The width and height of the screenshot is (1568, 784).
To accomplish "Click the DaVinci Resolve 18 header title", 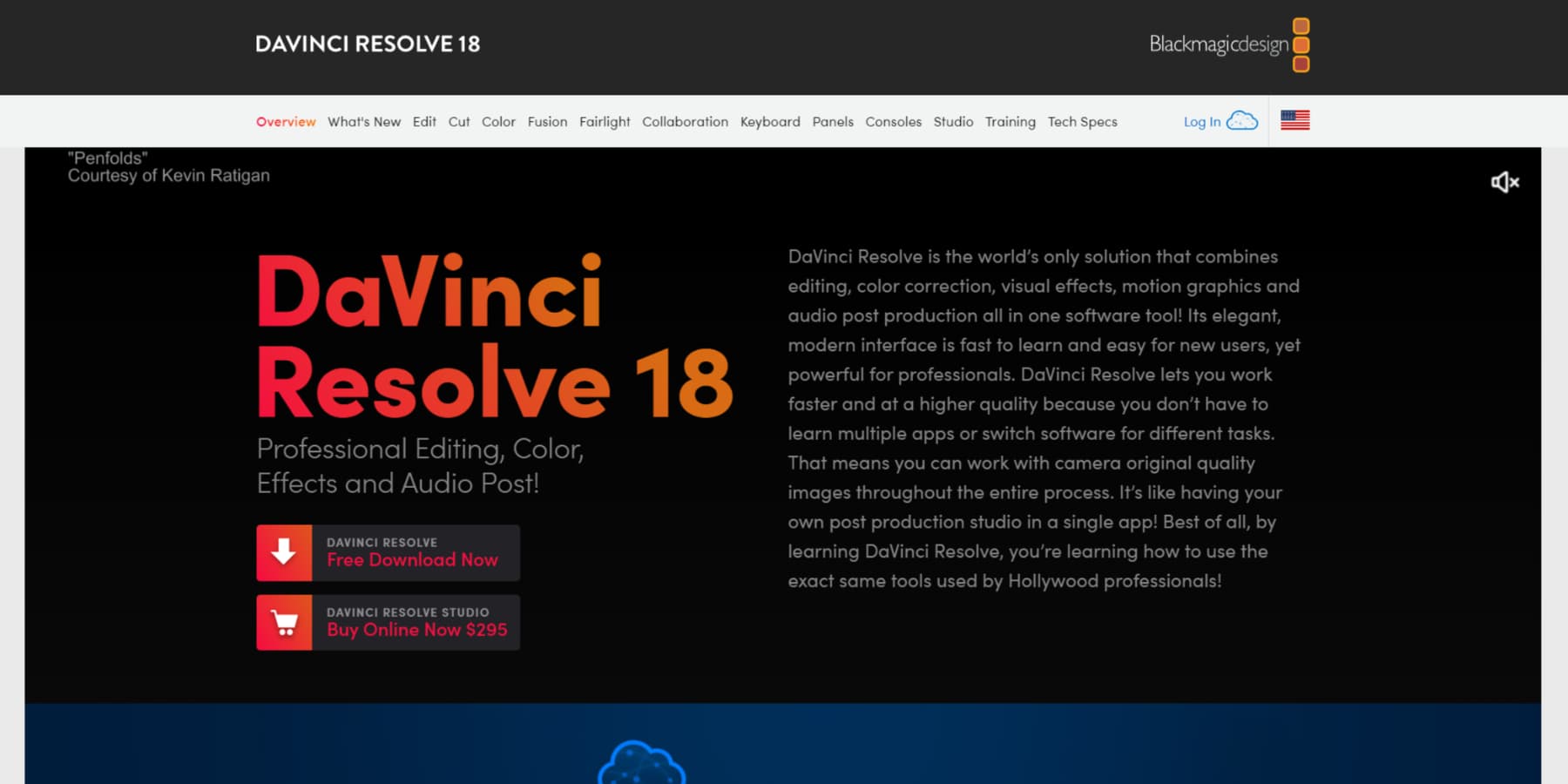I will point(367,44).
